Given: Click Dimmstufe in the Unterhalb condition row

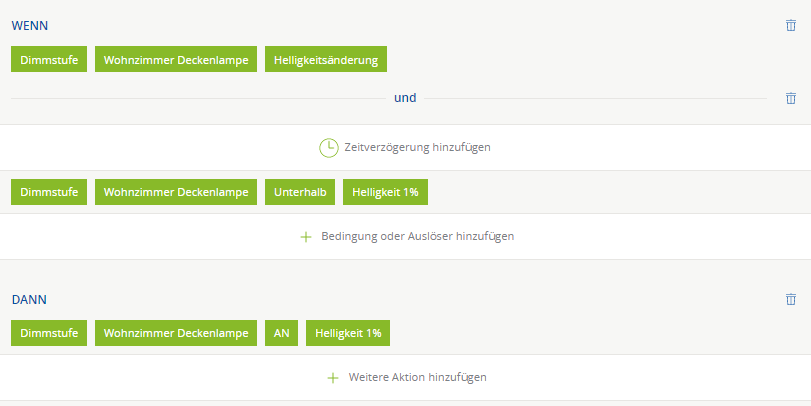Looking at the screenshot, I should (49, 192).
